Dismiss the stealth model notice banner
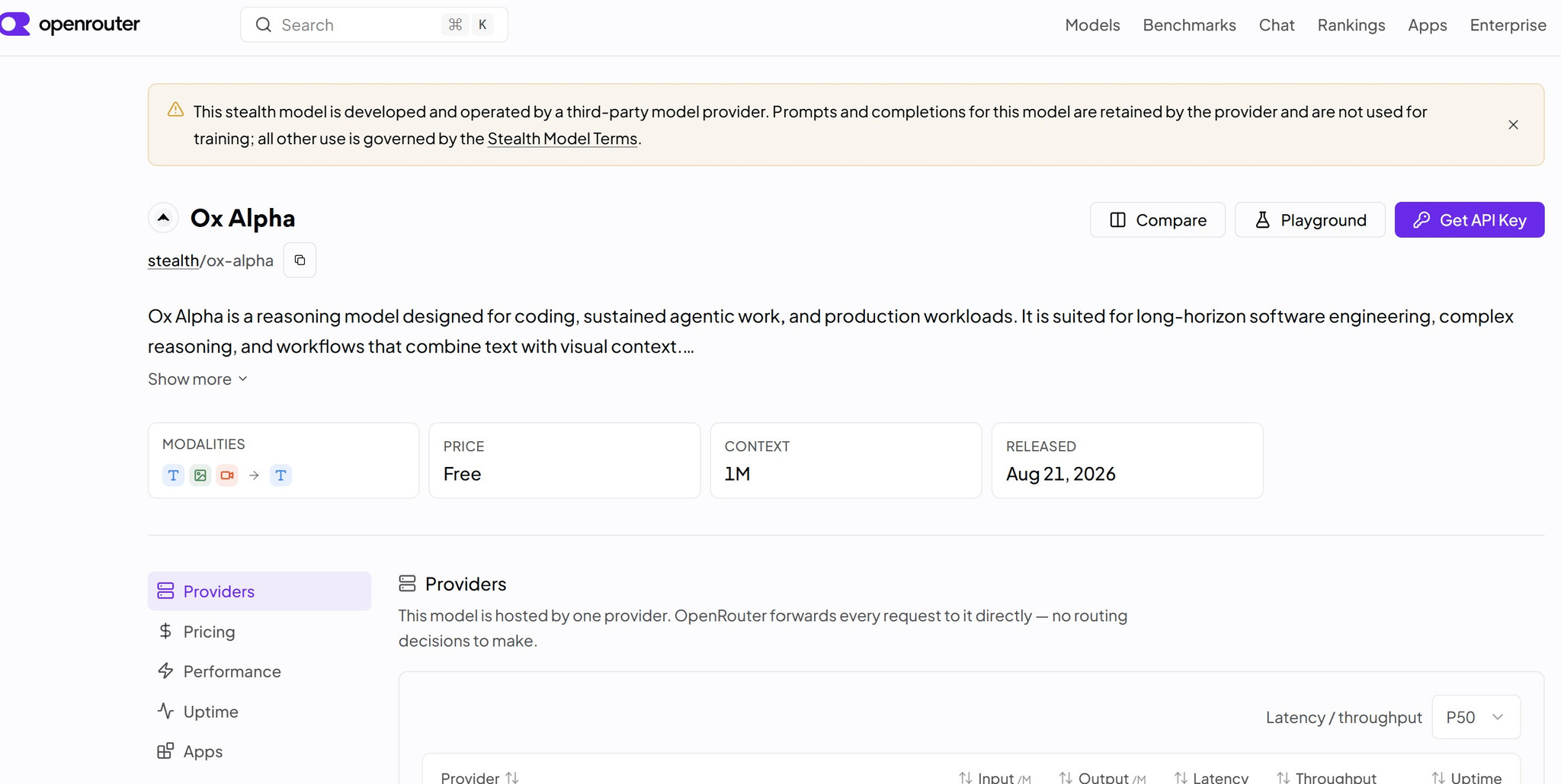 coord(1513,125)
